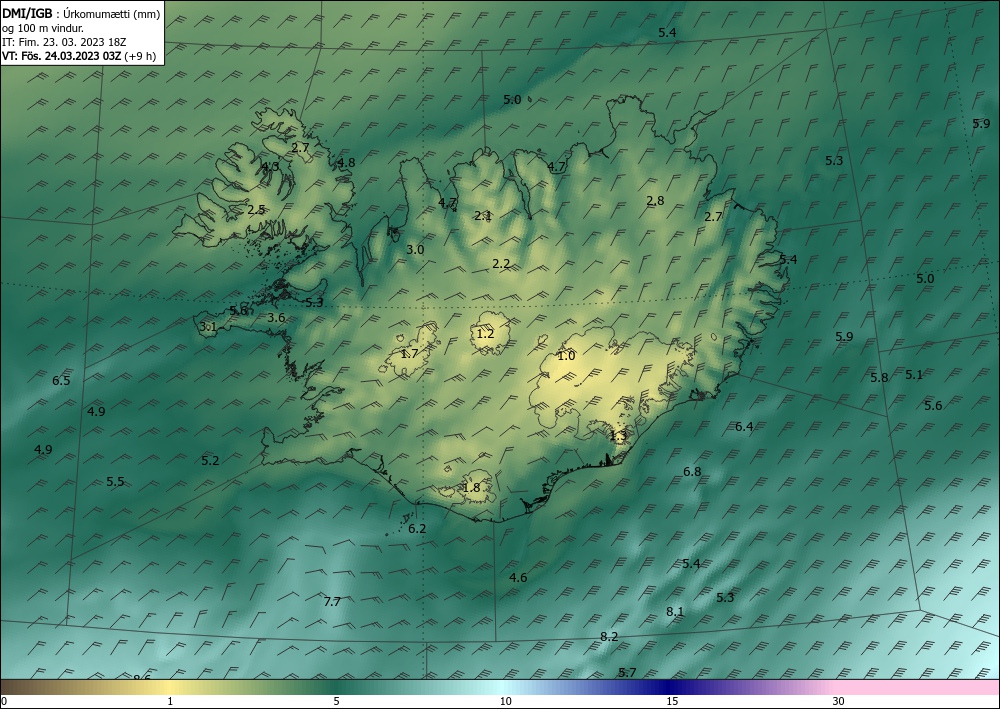Click the 6.2 value off the south coast
The height and width of the screenshot is (709, 1000).
pyautogui.click(x=417, y=529)
